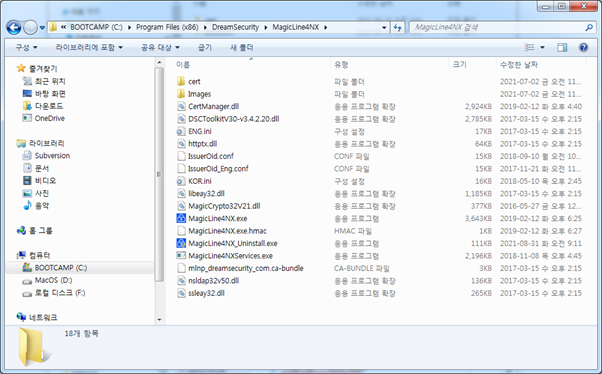This screenshot has height=374, width=602.
Task: Select the ENG.ini file icon
Action: click(181, 131)
